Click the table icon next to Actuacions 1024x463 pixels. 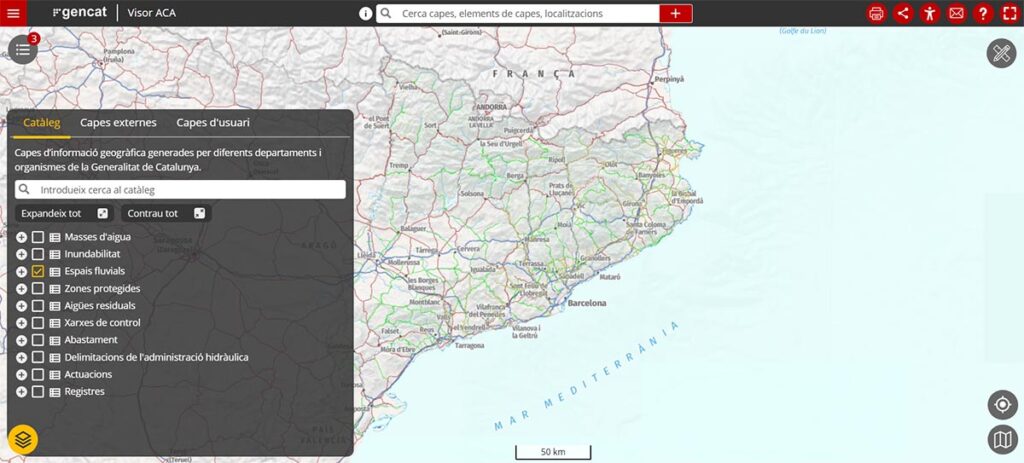click(55, 375)
